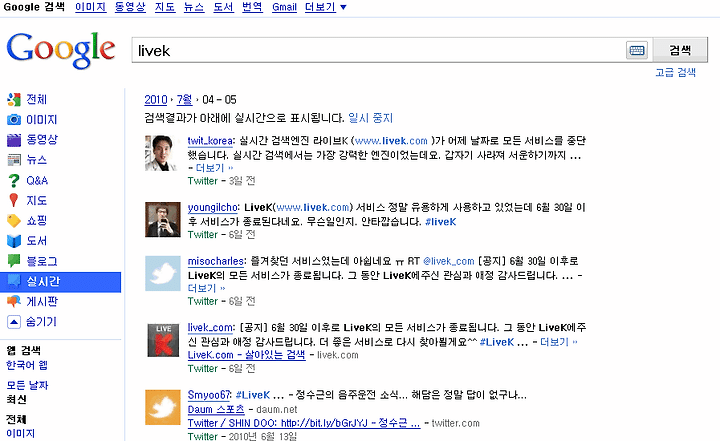Select 이미지 filter at sidebar bottom
The width and height of the screenshot is (720, 441).
20,433
